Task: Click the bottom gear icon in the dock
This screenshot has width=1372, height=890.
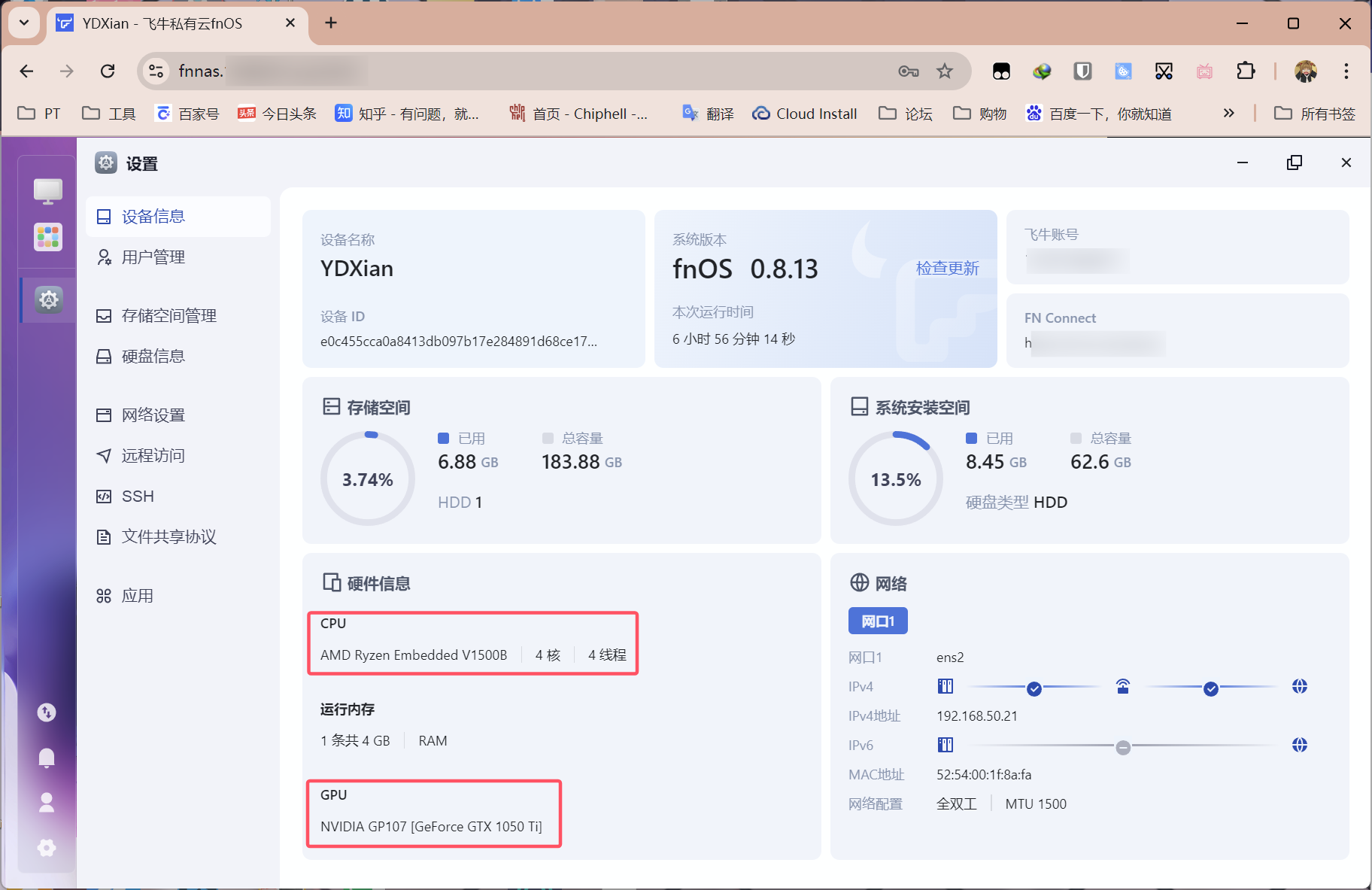Action: (47, 848)
